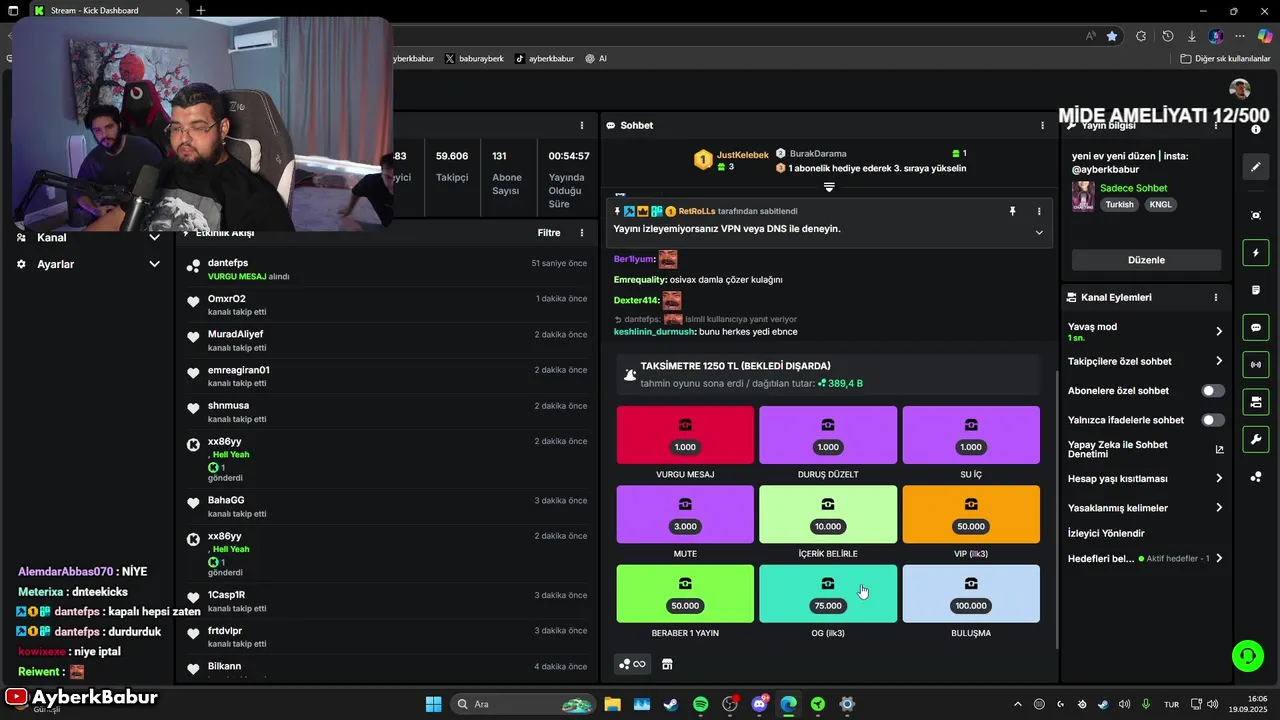Open Steam from the taskbar

click(x=670, y=704)
